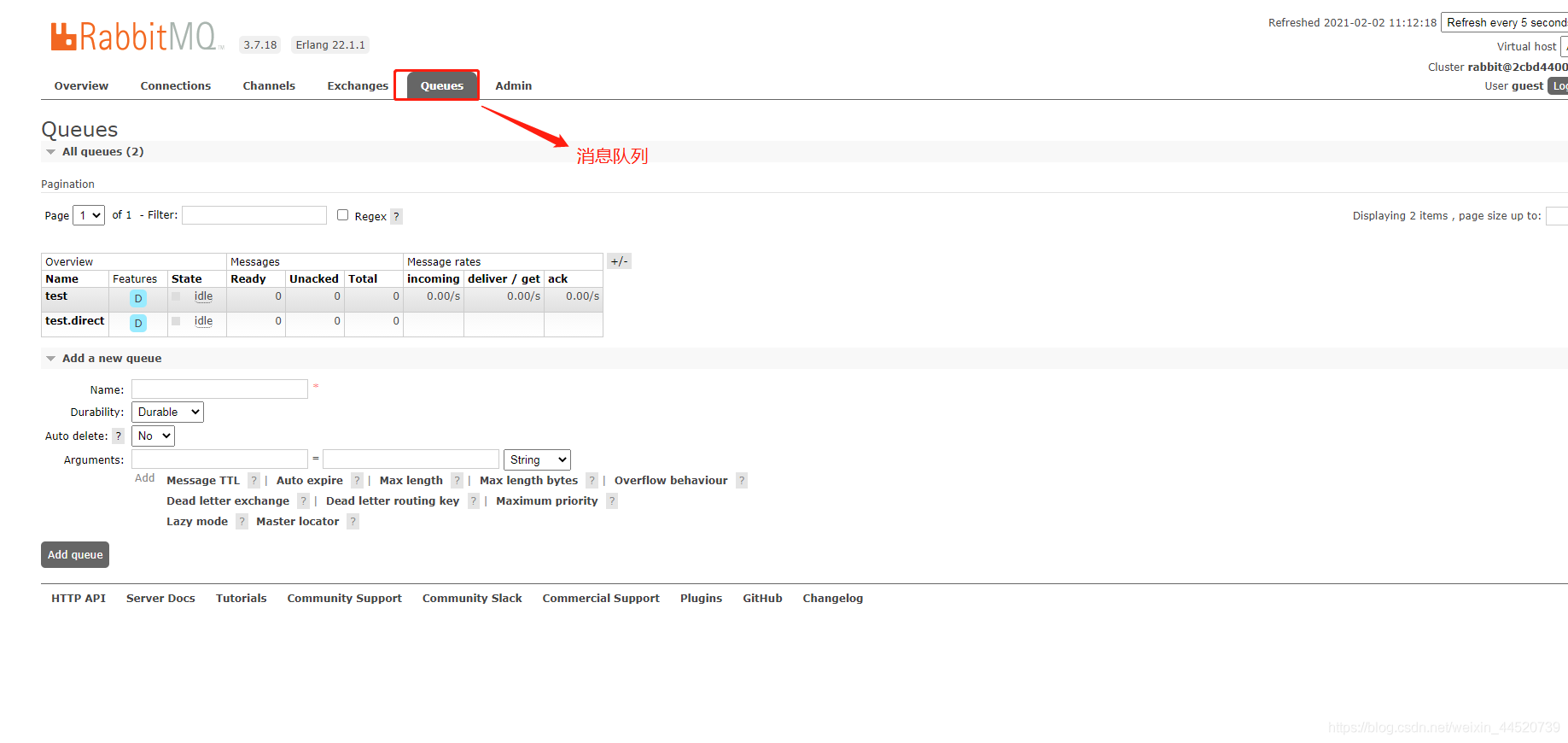1568x743 pixels.
Task: Show help for Dead letter exchange
Action: point(303,501)
